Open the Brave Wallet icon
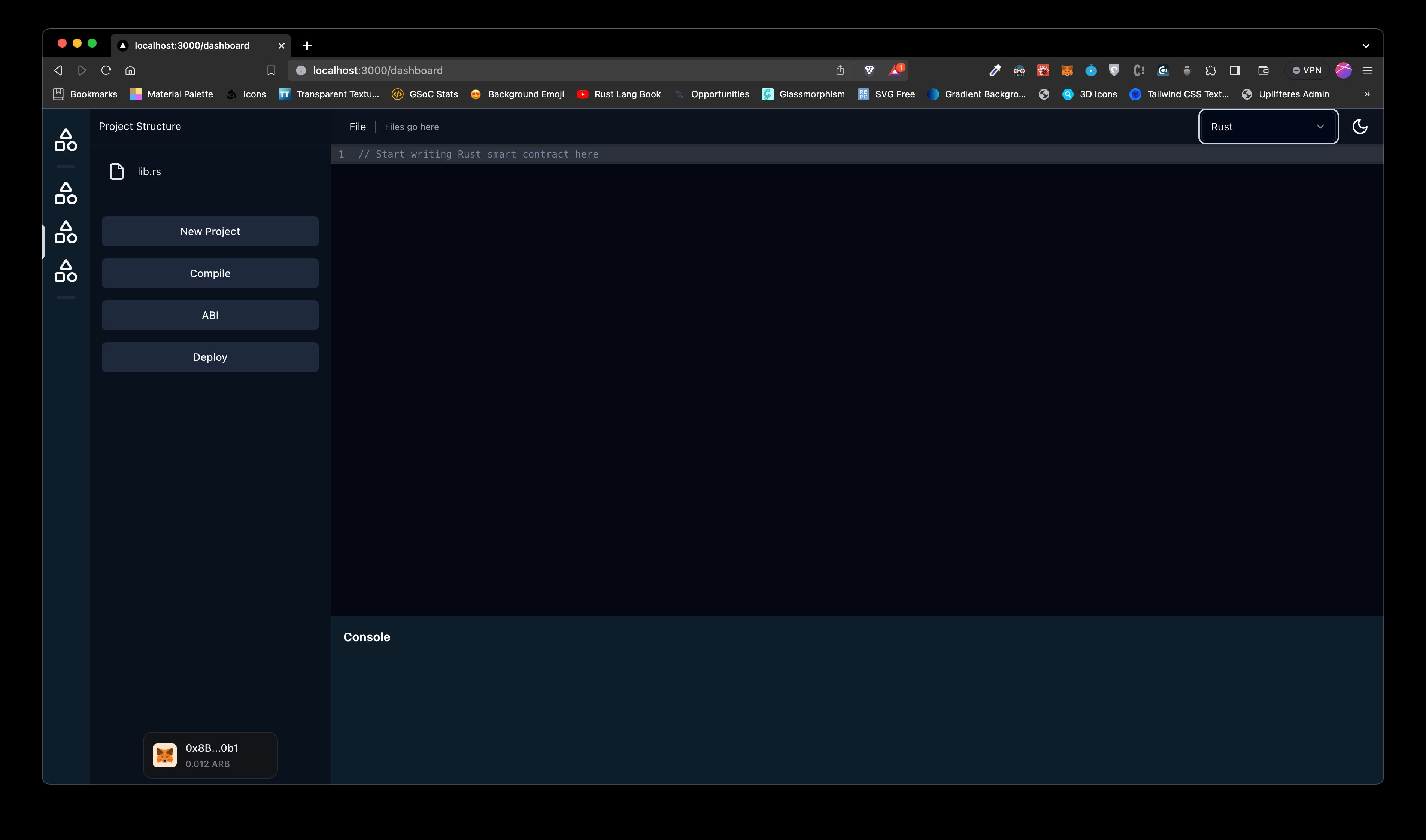The height and width of the screenshot is (840, 1426). tap(1263, 70)
